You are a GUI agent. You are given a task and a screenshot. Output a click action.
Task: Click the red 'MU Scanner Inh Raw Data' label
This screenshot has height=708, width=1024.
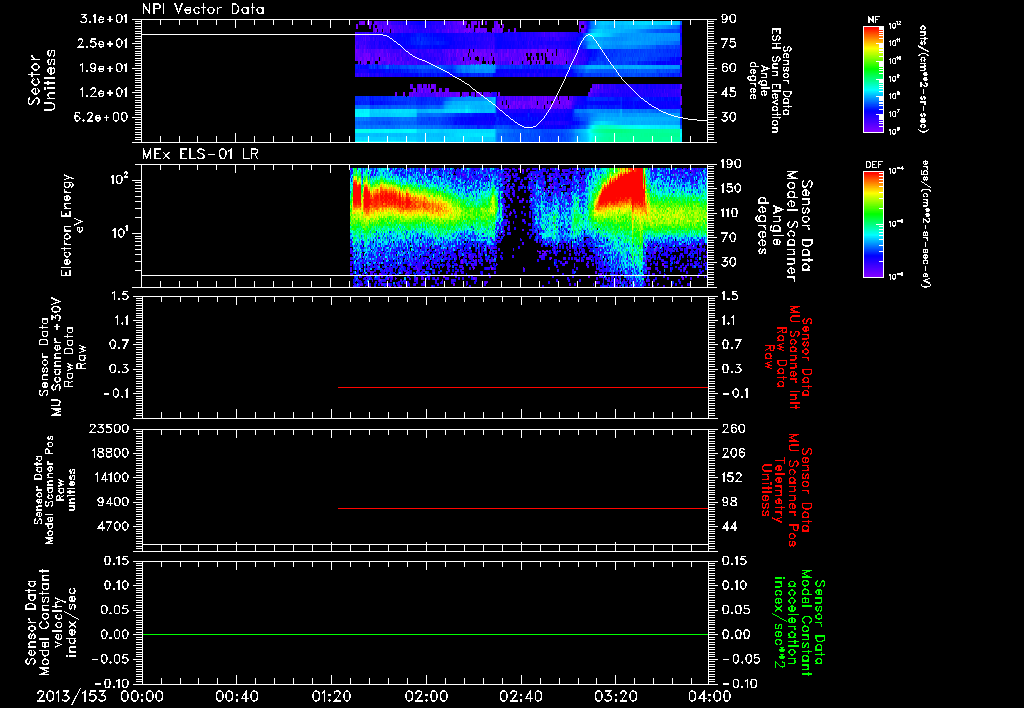pos(787,357)
